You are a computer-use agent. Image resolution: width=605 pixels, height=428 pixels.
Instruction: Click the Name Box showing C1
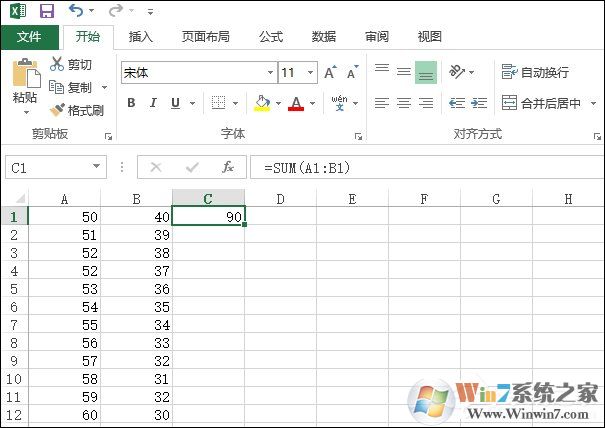click(48, 167)
